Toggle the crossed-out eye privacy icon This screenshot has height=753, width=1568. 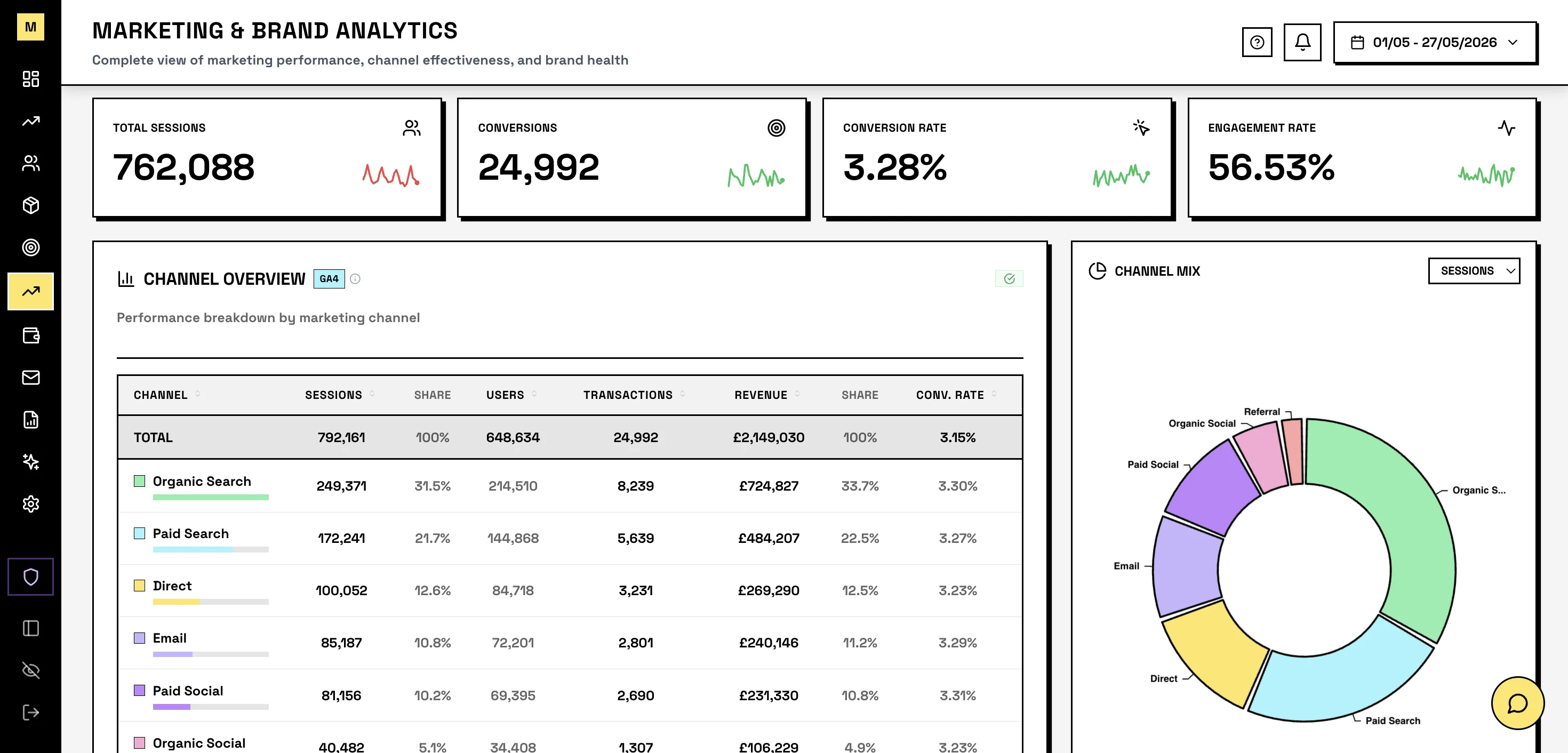[x=30, y=670]
